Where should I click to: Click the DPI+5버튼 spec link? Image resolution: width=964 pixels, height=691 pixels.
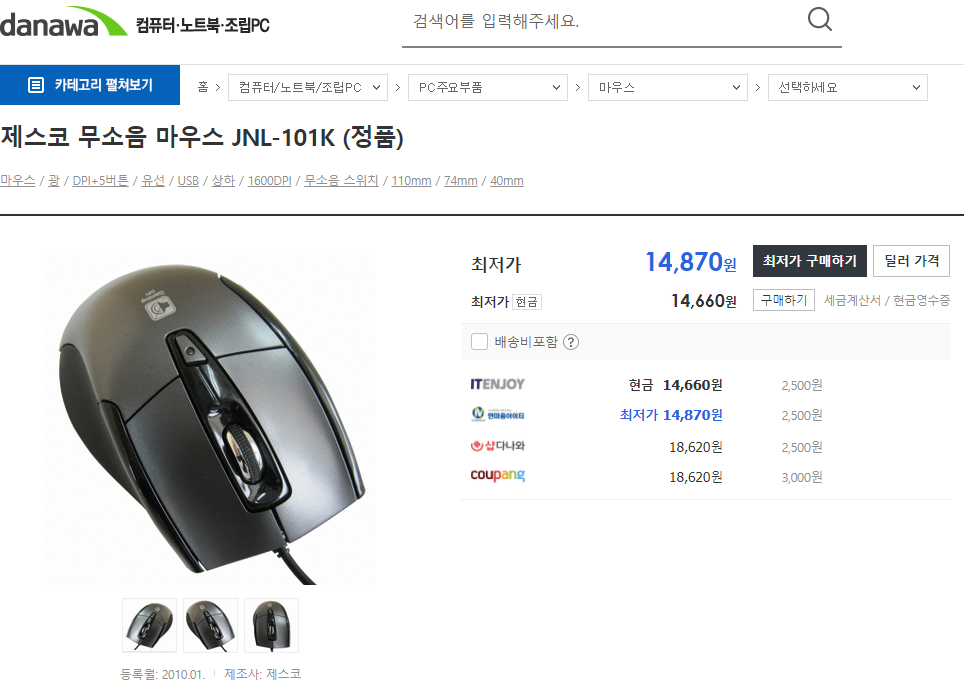100,181
